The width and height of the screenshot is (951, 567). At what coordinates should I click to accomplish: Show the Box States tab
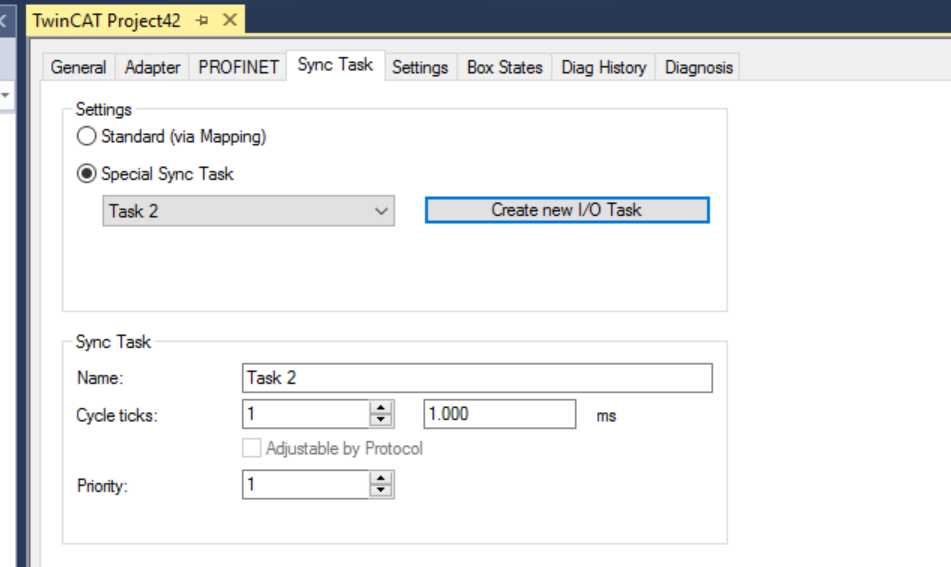click(x=505, y=67)
